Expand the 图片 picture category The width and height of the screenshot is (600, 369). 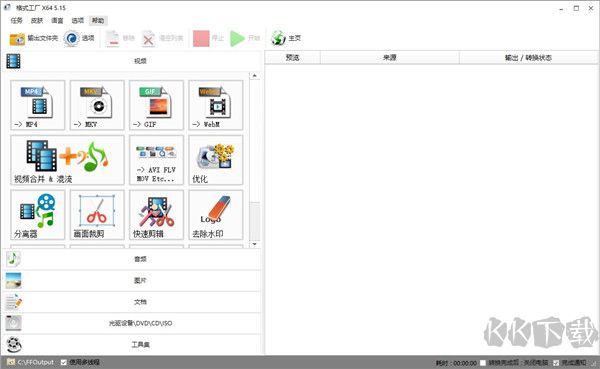click(132, 281)
